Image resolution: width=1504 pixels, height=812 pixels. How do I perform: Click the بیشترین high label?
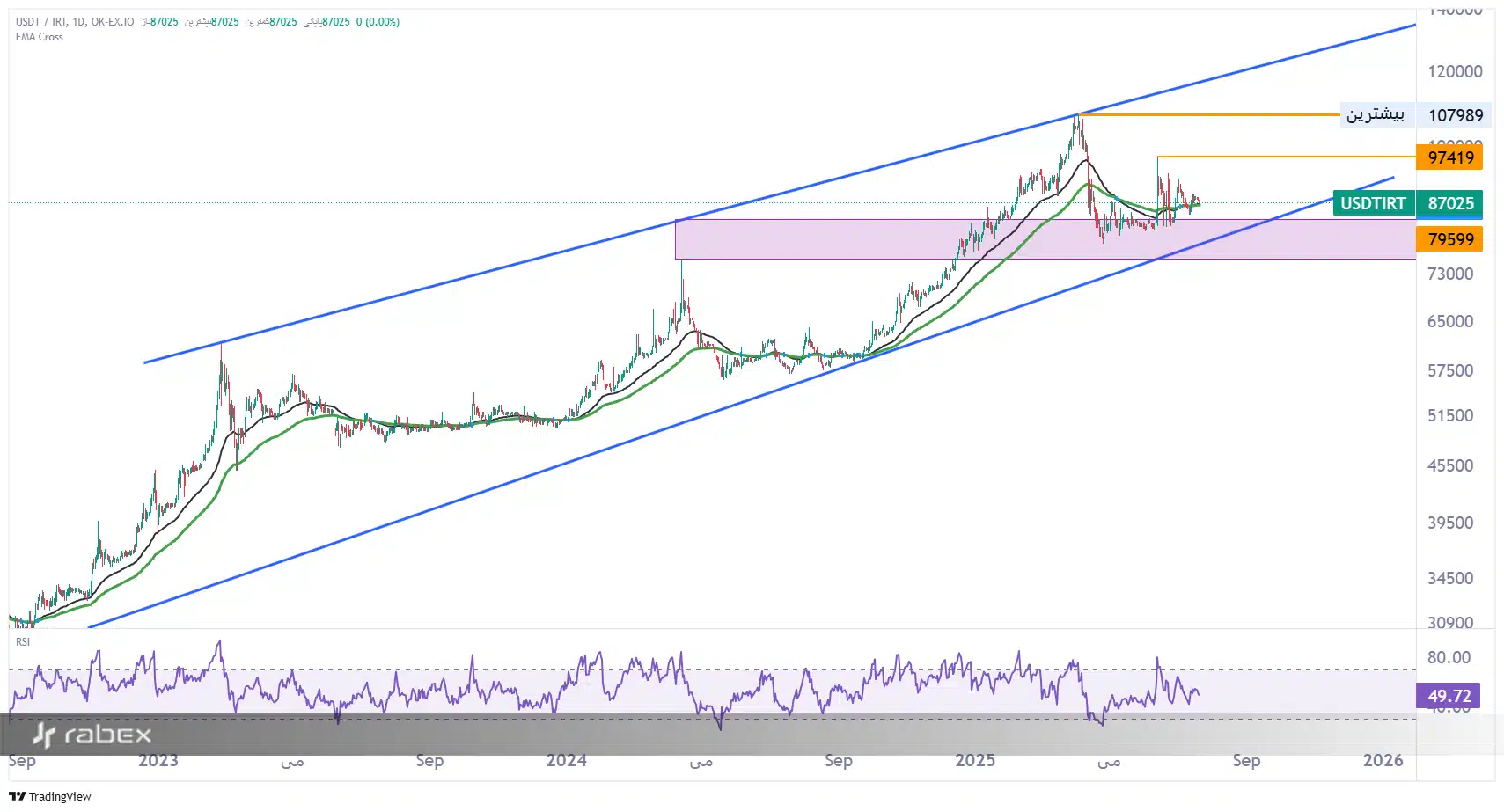click(x=1376, y=115)
